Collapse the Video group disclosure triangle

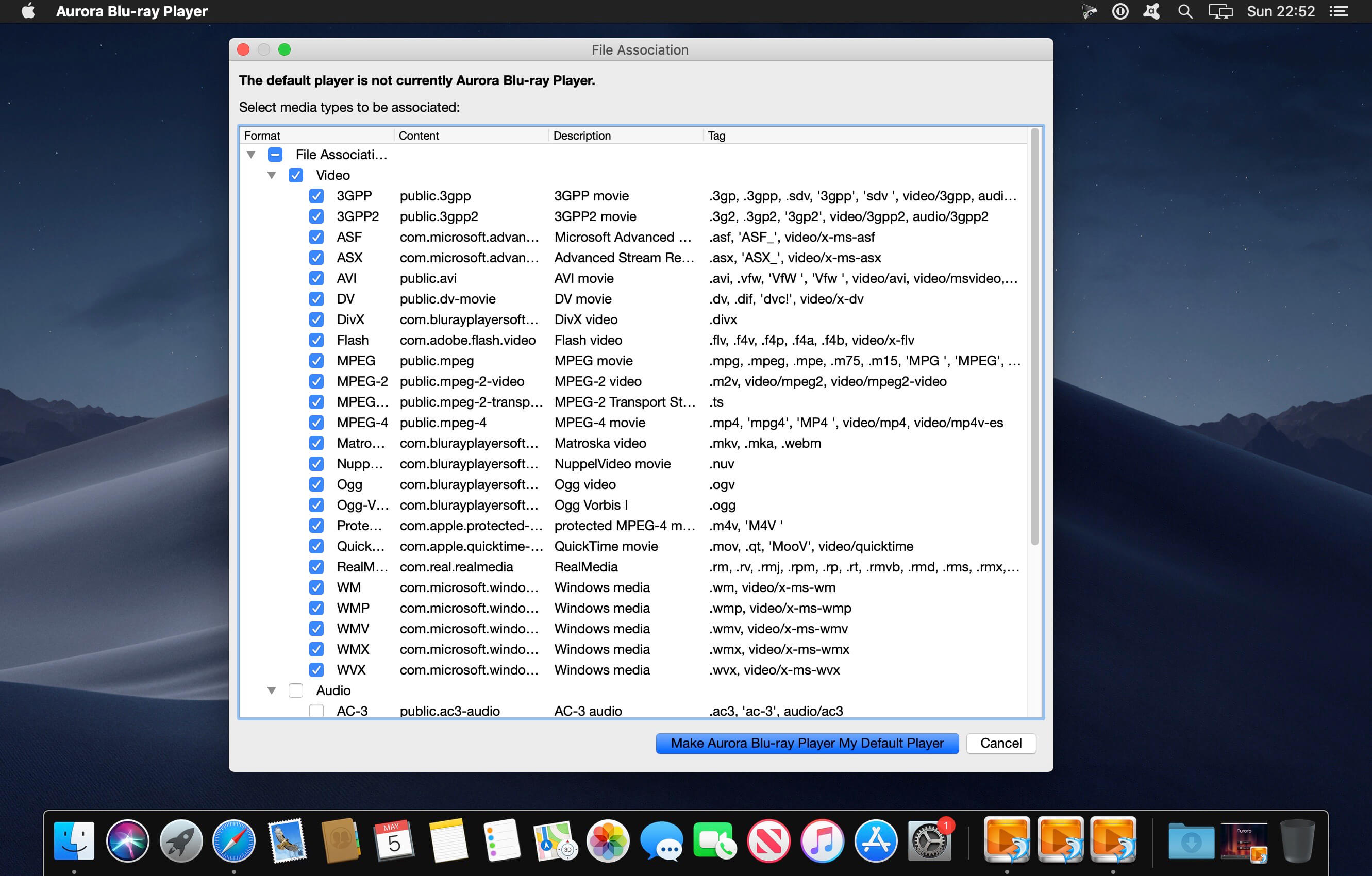click(272, 175)
